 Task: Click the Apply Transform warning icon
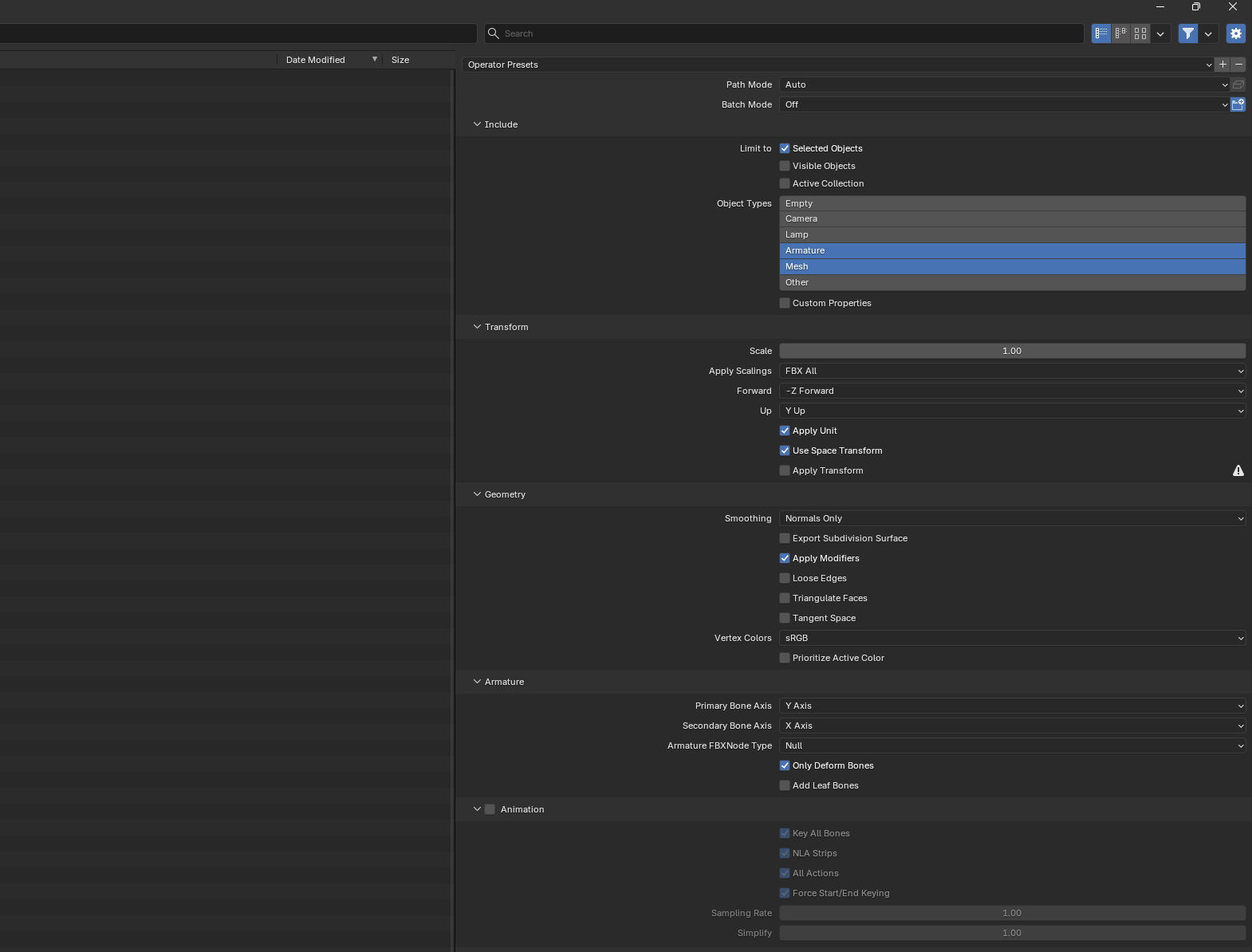pos(1238,470)
